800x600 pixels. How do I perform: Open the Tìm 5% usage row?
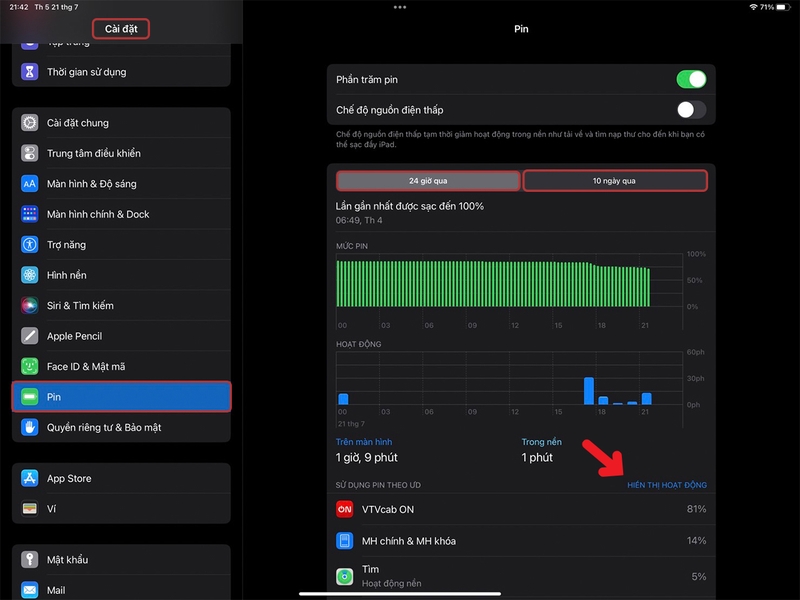tap(521, 577)
